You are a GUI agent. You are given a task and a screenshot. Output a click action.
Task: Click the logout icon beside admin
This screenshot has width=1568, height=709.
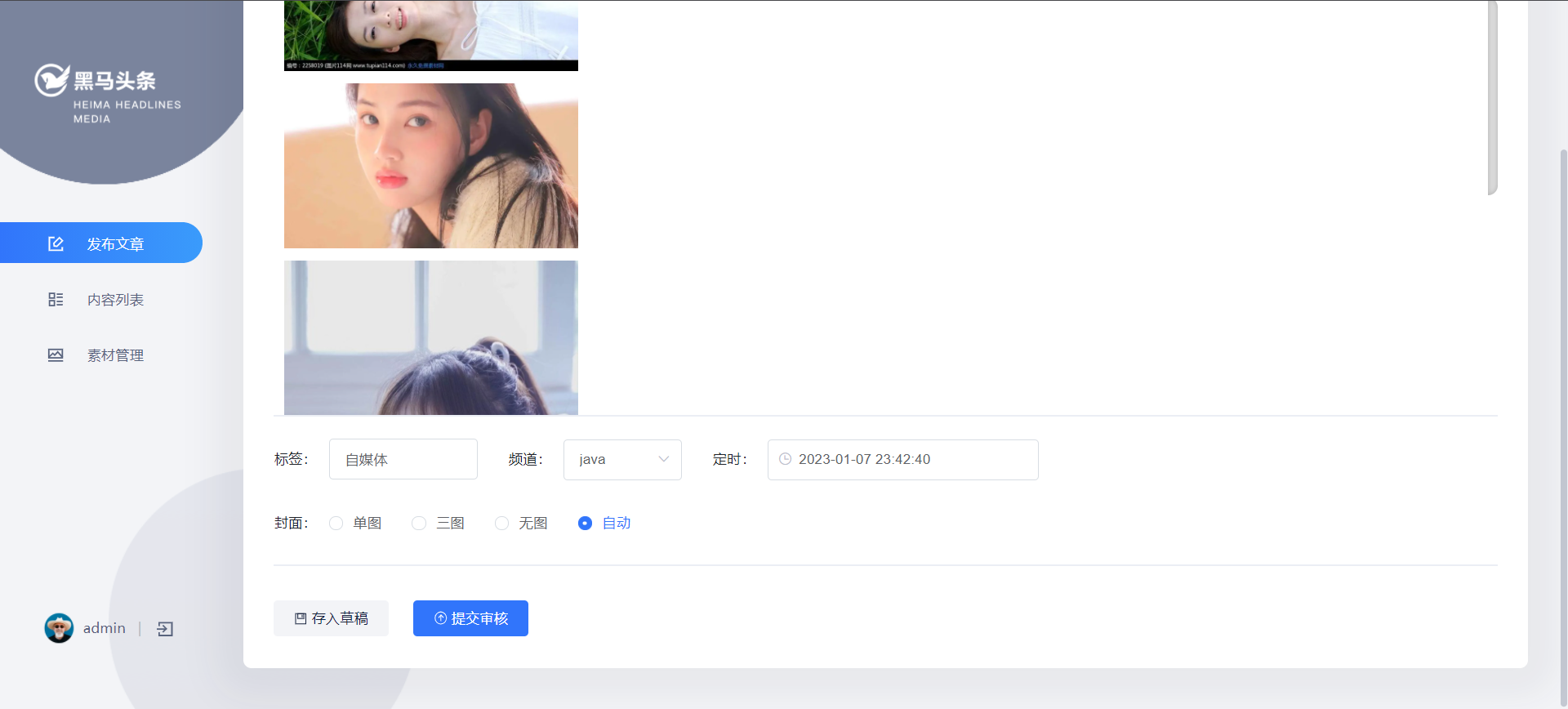tap(165, 629)
